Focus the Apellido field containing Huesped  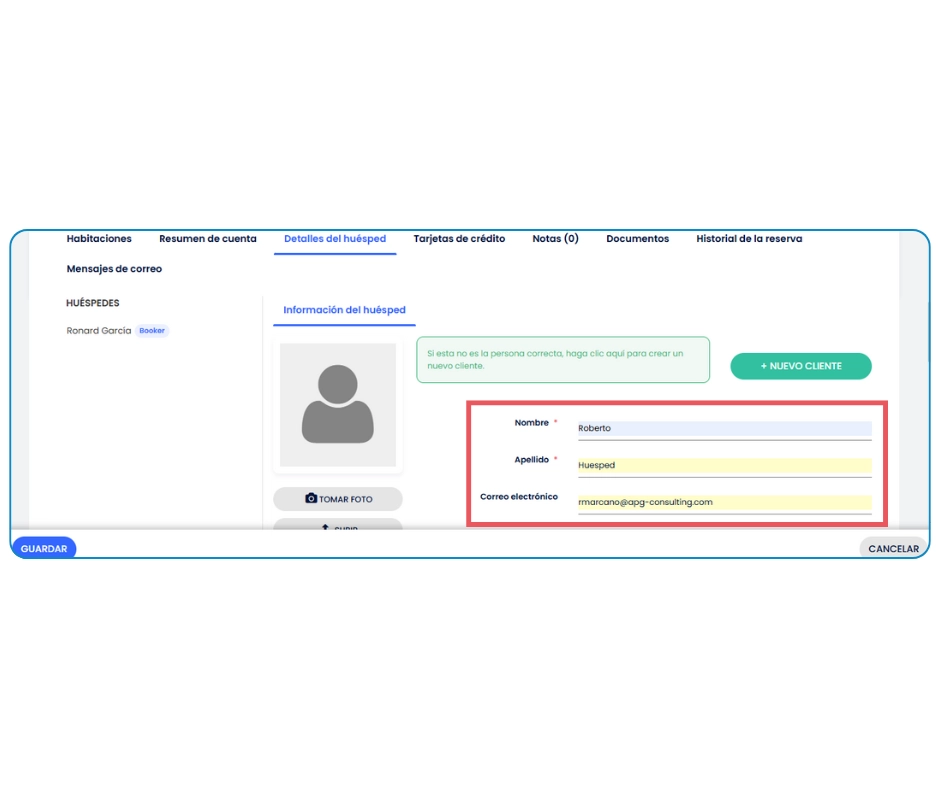724,465
